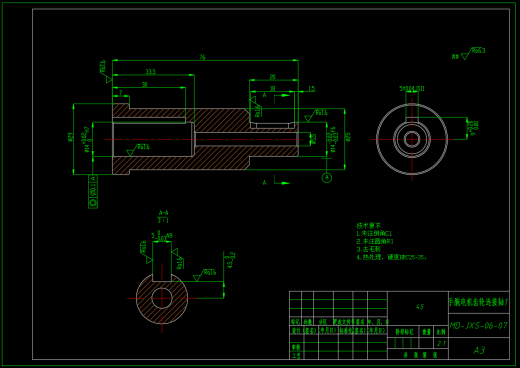
Task: Click the end view concentric circles
Action: coord(412,139)
